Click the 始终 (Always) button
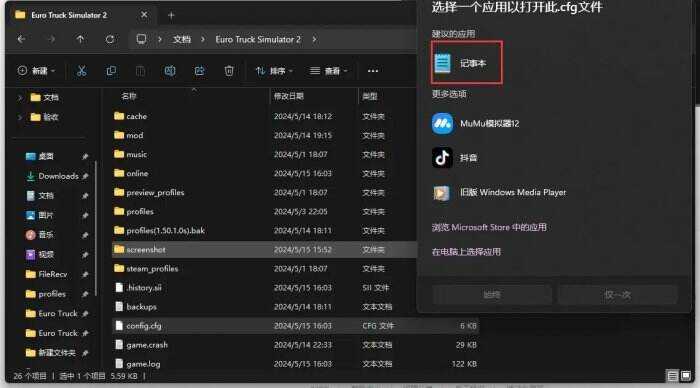The image size is (700, 388). click(492, 295)
